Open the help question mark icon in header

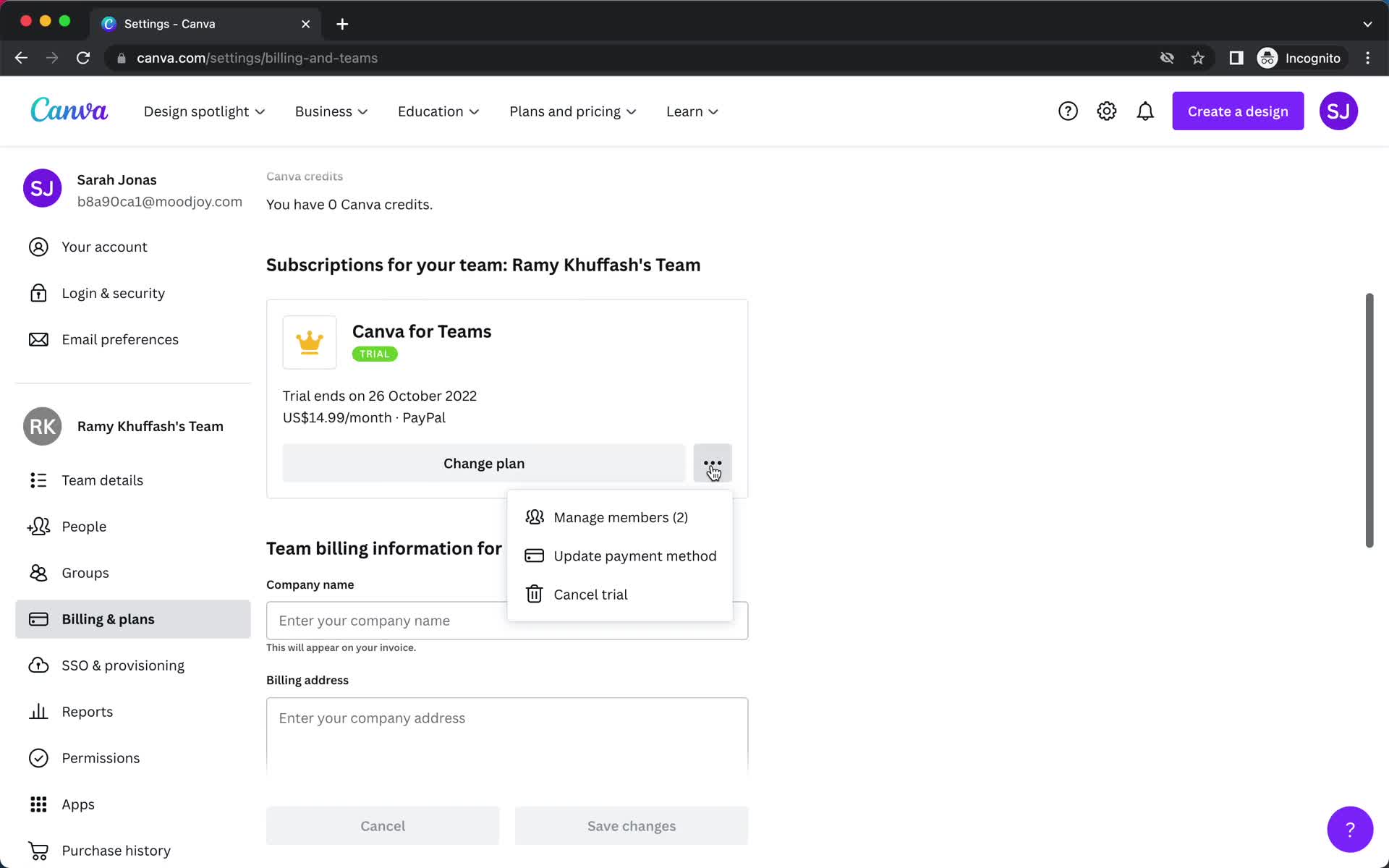coord(1068,111)
